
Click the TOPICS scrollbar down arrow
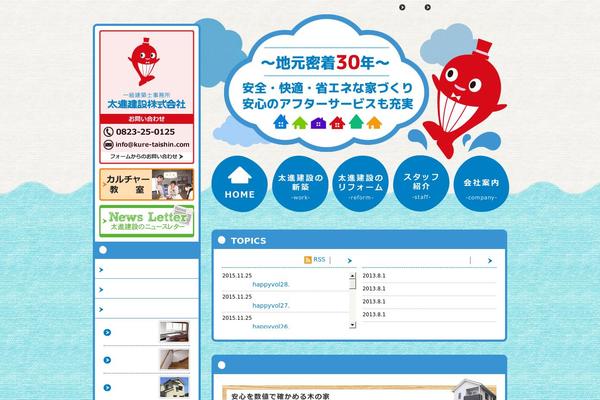[x=352, y=325]
